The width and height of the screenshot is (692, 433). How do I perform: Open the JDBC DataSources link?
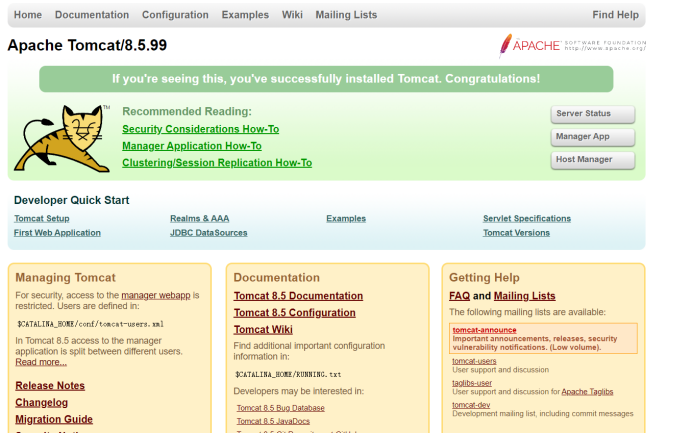click(209, 233)
